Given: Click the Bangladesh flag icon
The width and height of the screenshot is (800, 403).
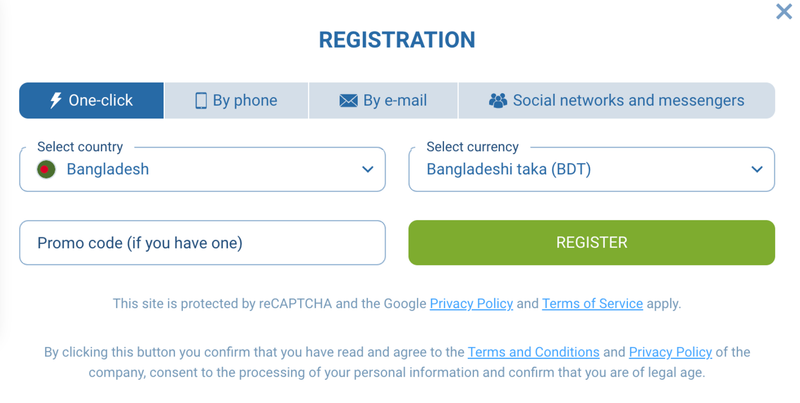Looking at the screenshot, I should pos(45,170).
